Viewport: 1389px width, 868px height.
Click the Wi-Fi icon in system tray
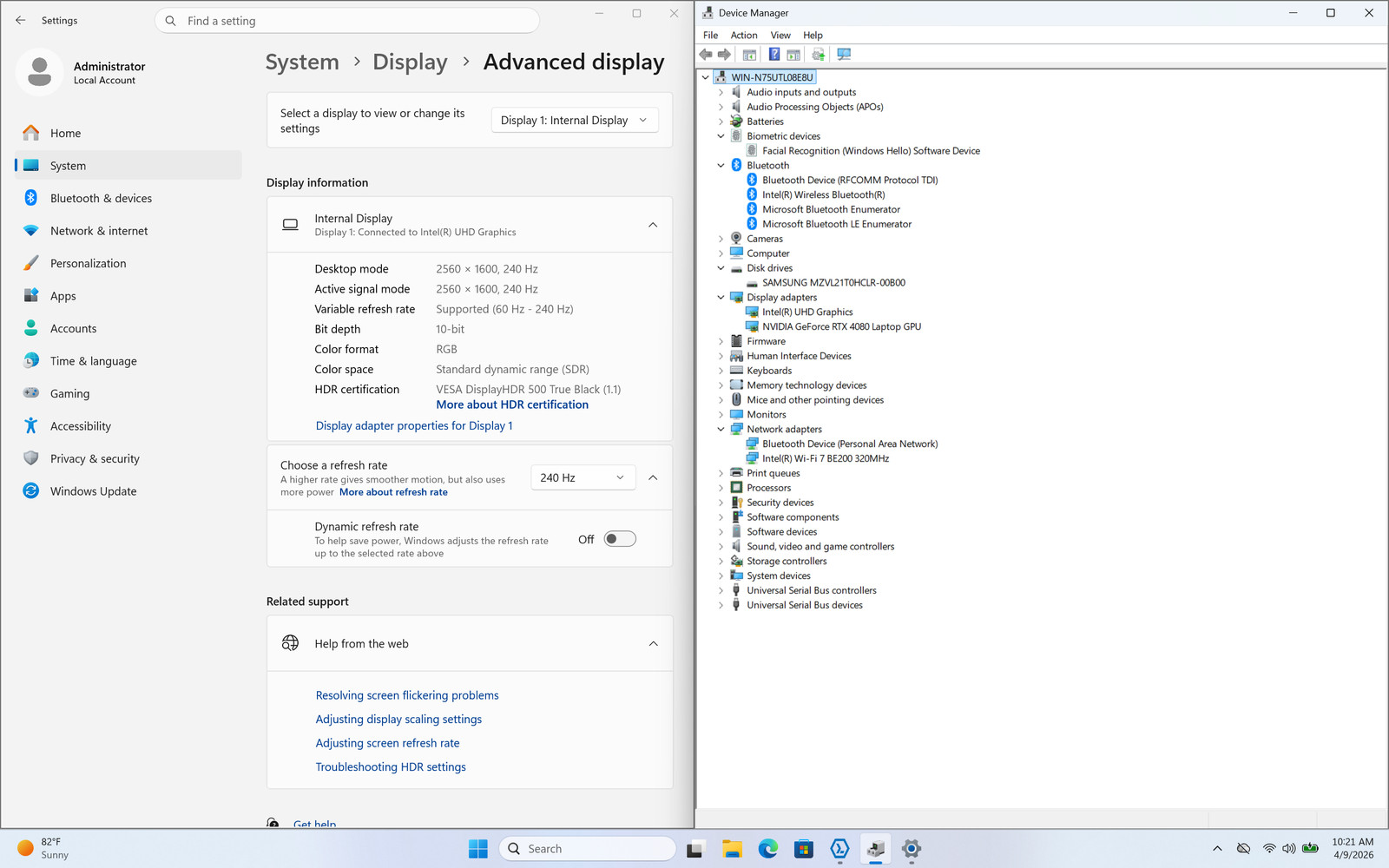click(1269, 848)
